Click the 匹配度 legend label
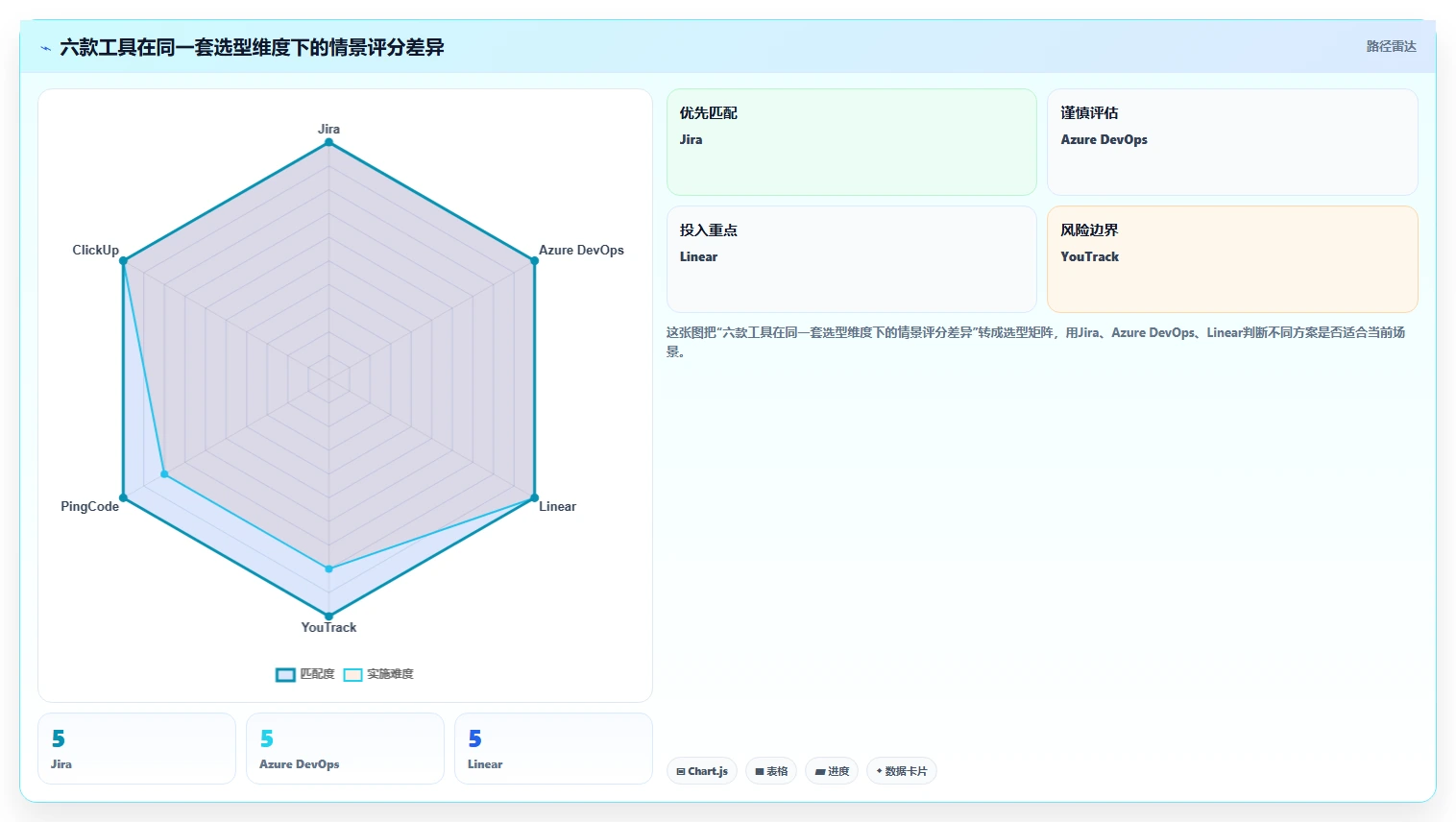Viewport: 1456px width, 822px height. click(x=317, y=674)
